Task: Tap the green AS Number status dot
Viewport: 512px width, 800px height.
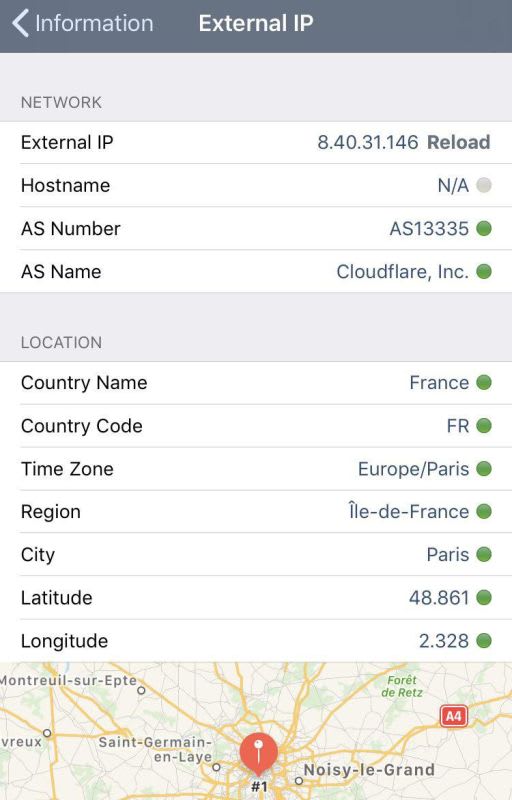Action: [x=483, y=228]
